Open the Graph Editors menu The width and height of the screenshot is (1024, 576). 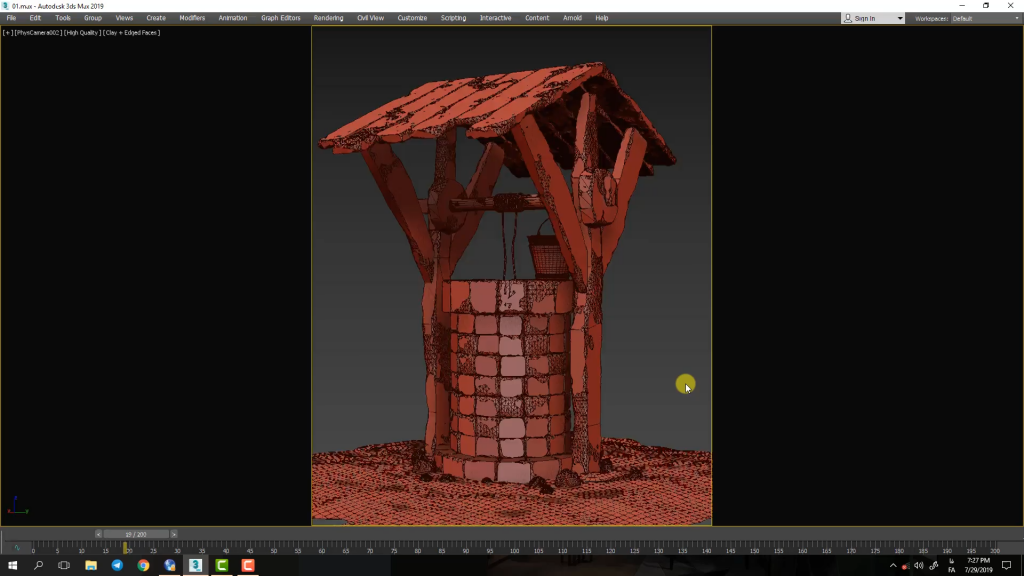click(x=280, y=18)
